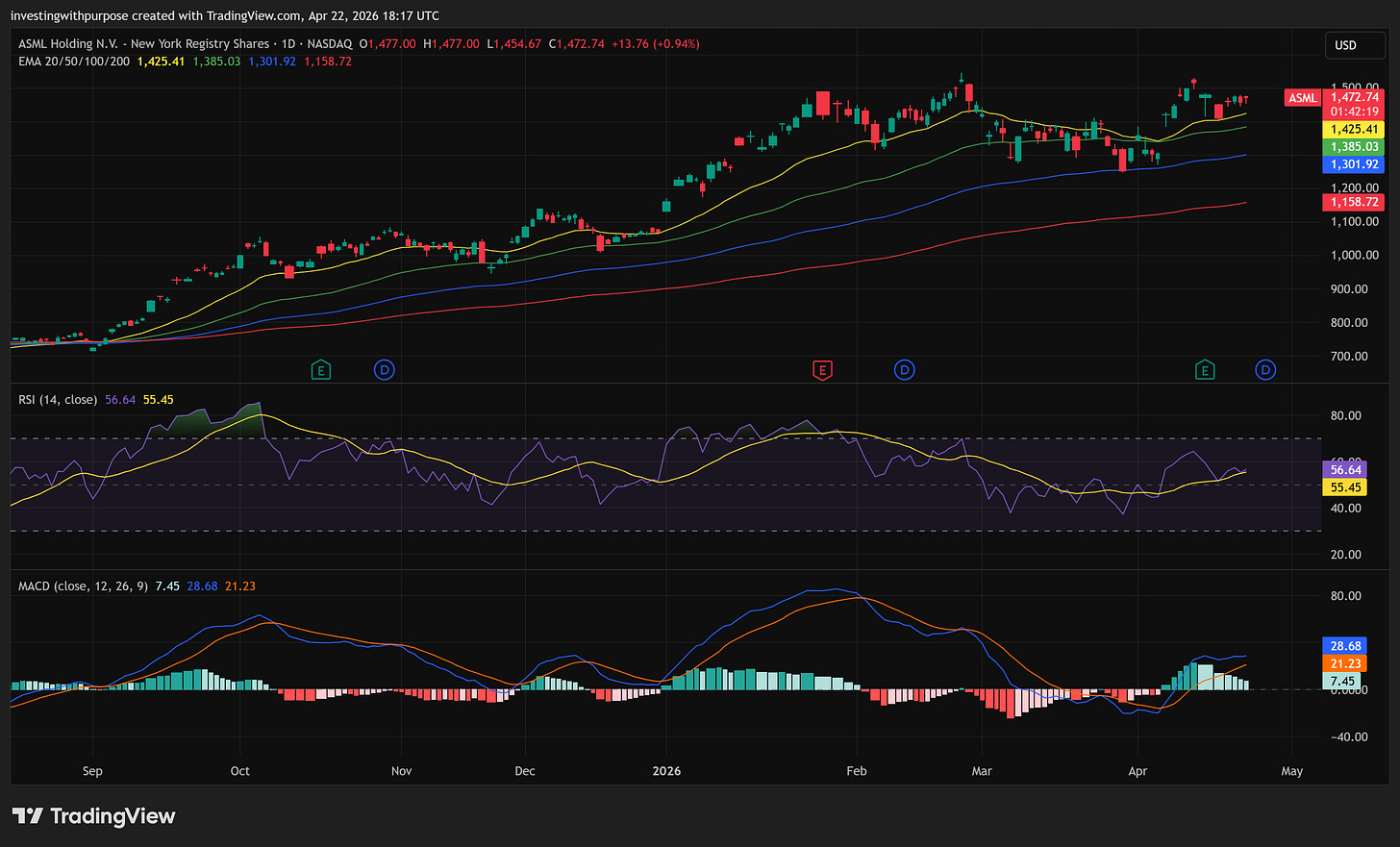Click the TradingView logo

pyautogui.click(x=93, y=816)
